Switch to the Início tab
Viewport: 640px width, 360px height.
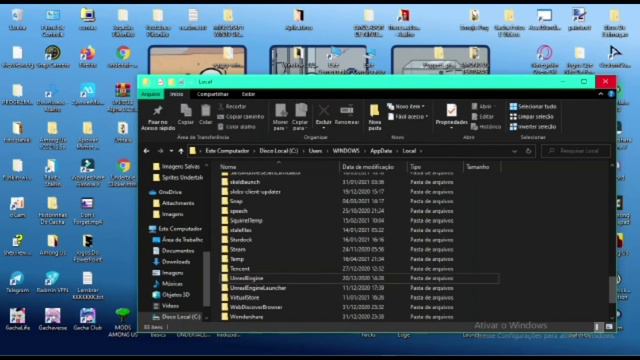(176, 94)
